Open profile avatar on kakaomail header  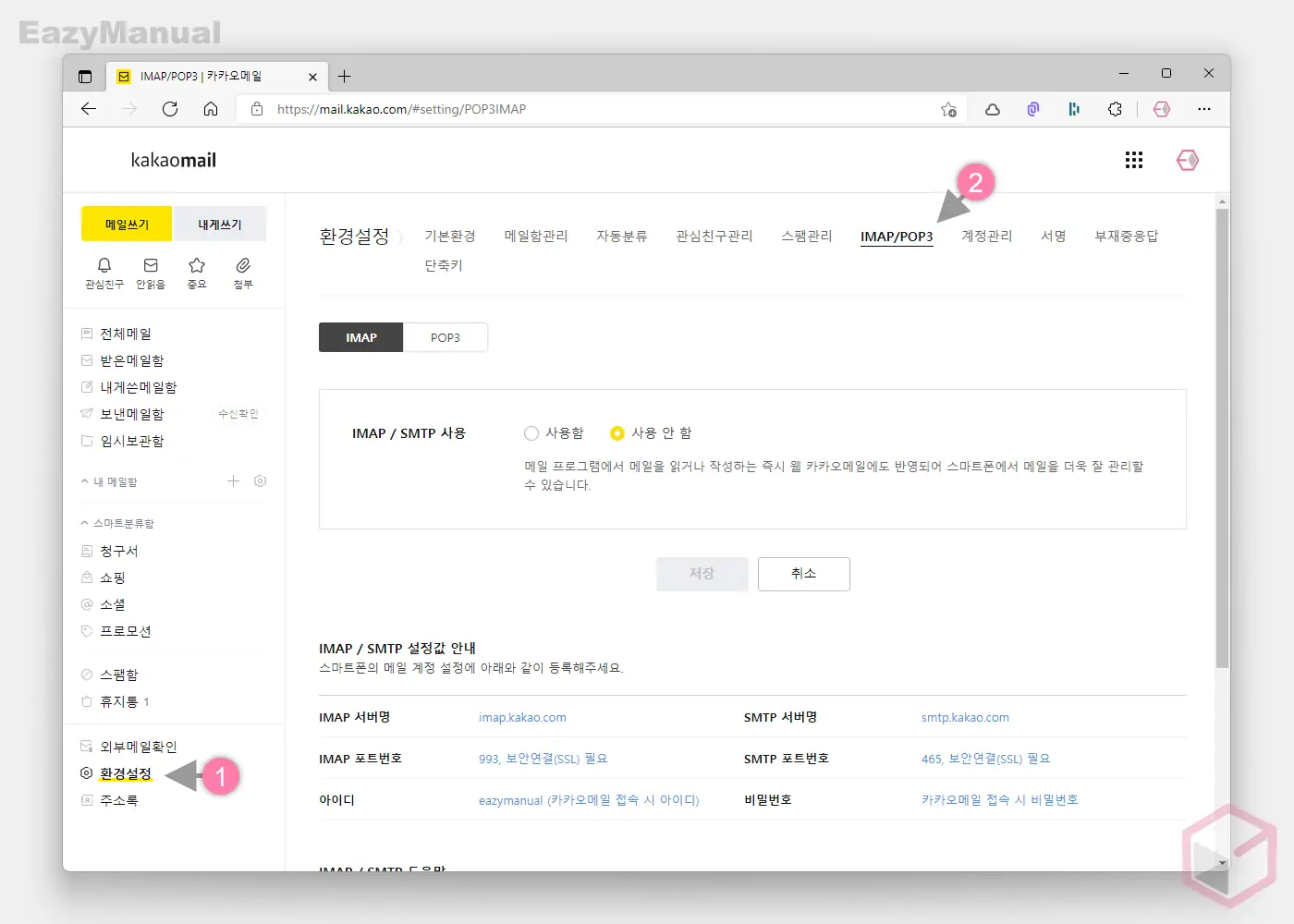[x=1188, y=160]
